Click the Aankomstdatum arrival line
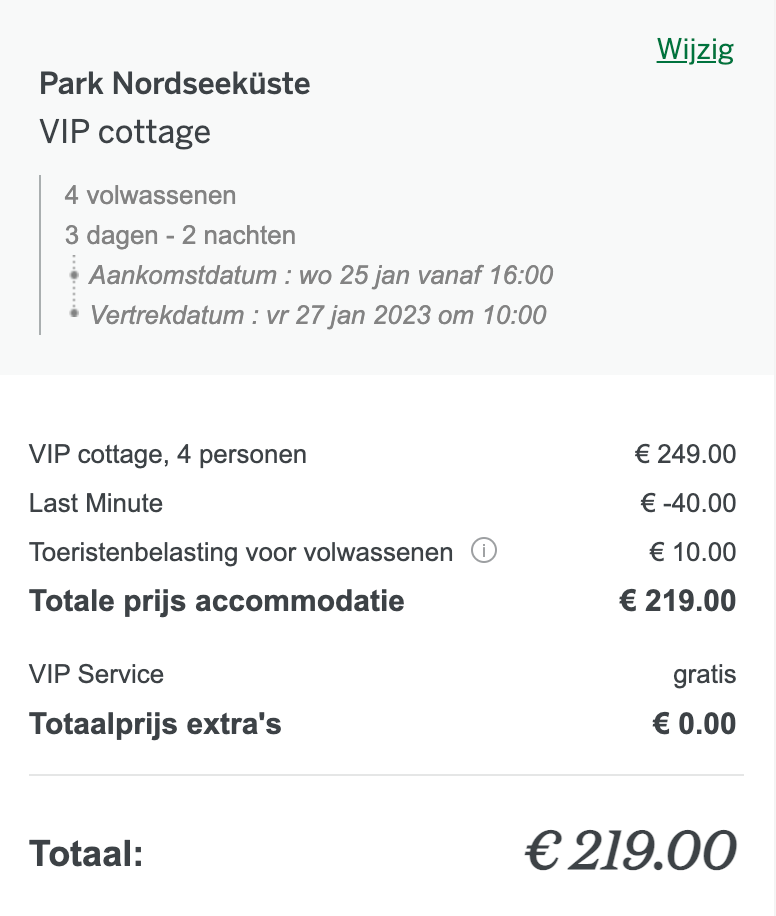Screen dimensions: 776x916 pos(321,275)
